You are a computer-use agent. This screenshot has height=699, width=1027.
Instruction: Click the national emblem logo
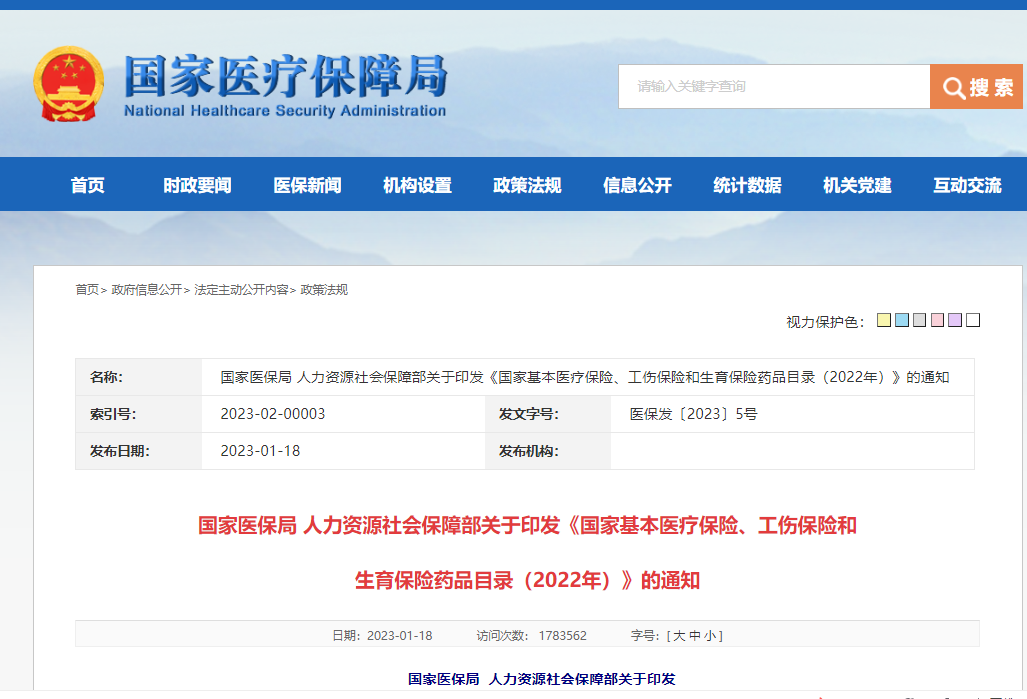click(x=68, y=84)
